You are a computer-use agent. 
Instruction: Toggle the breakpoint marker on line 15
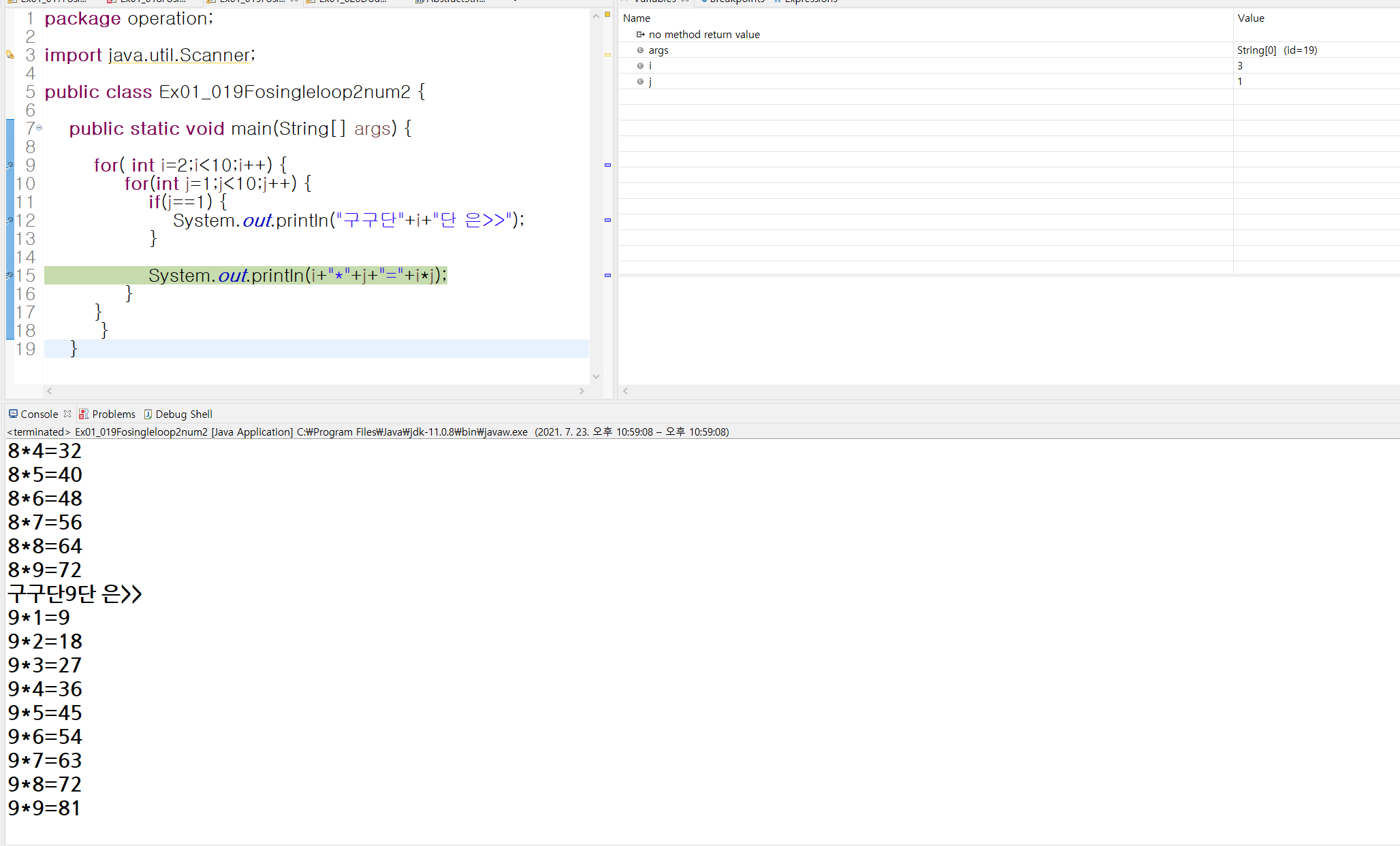pos(10,275)
